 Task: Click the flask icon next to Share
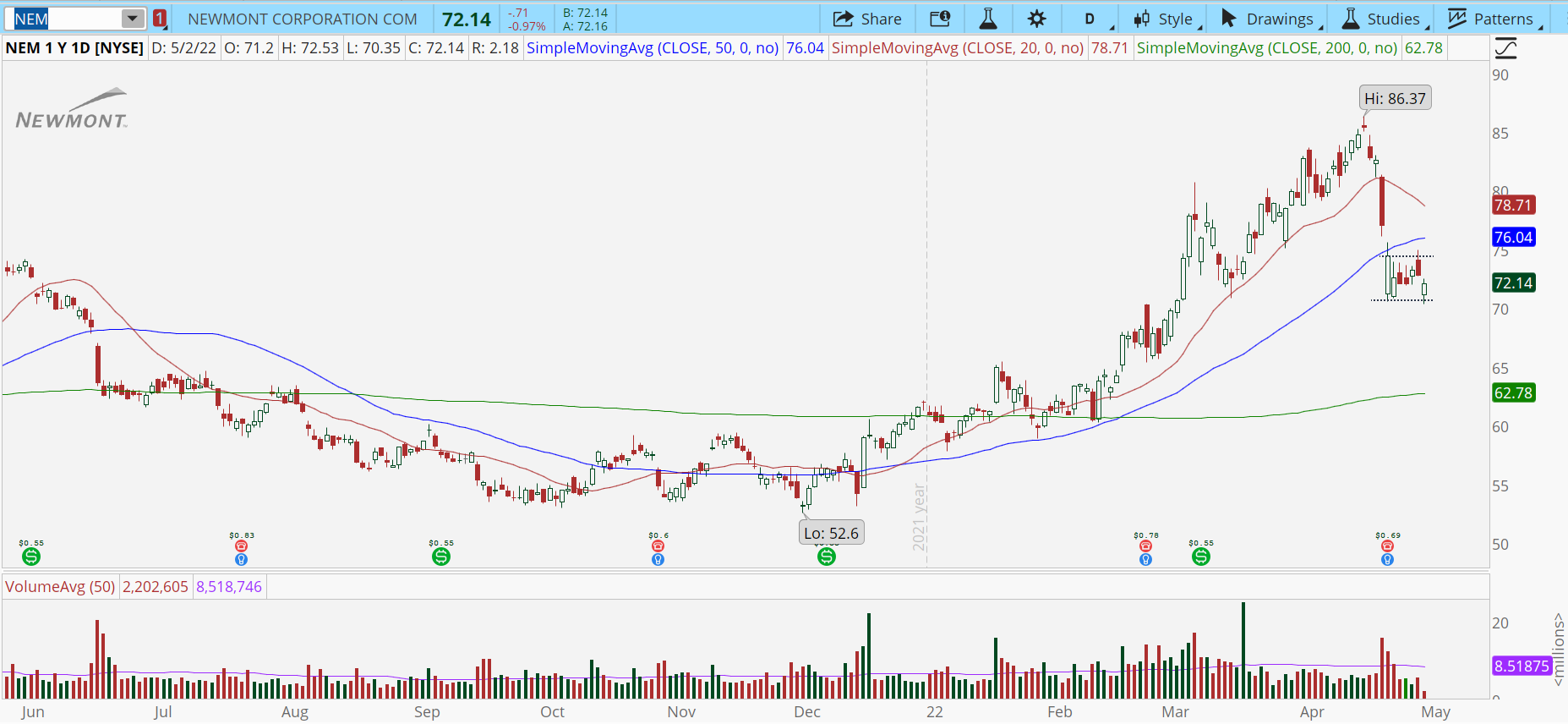[988, 19]
